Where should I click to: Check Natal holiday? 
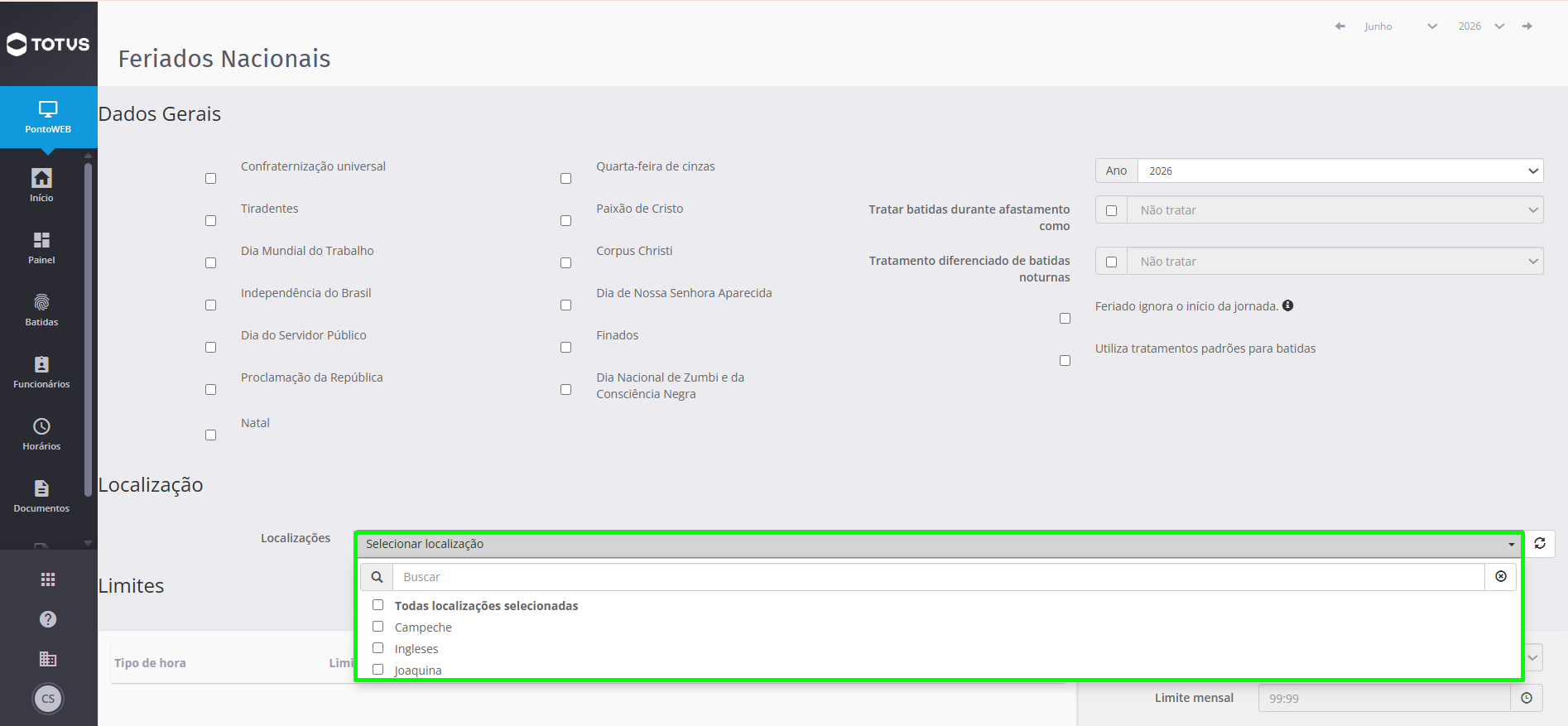click(210, 435)
